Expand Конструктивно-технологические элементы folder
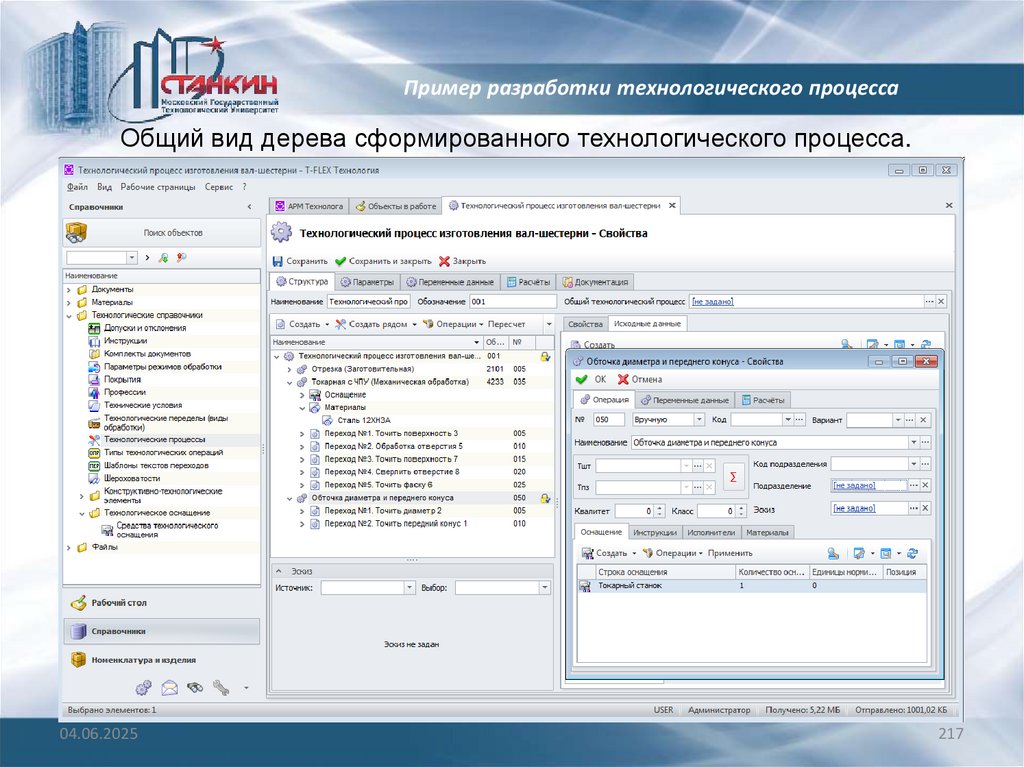1024x767 pixels. 82,496
